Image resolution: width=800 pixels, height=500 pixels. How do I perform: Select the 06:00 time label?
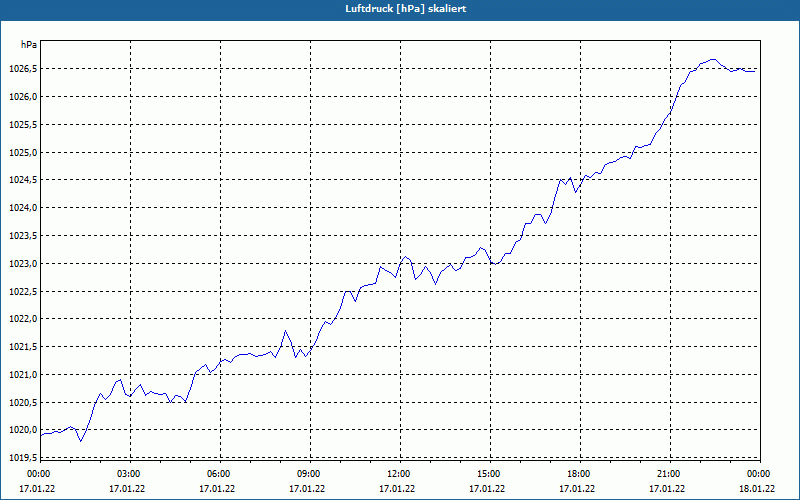(x=218, y=474)
